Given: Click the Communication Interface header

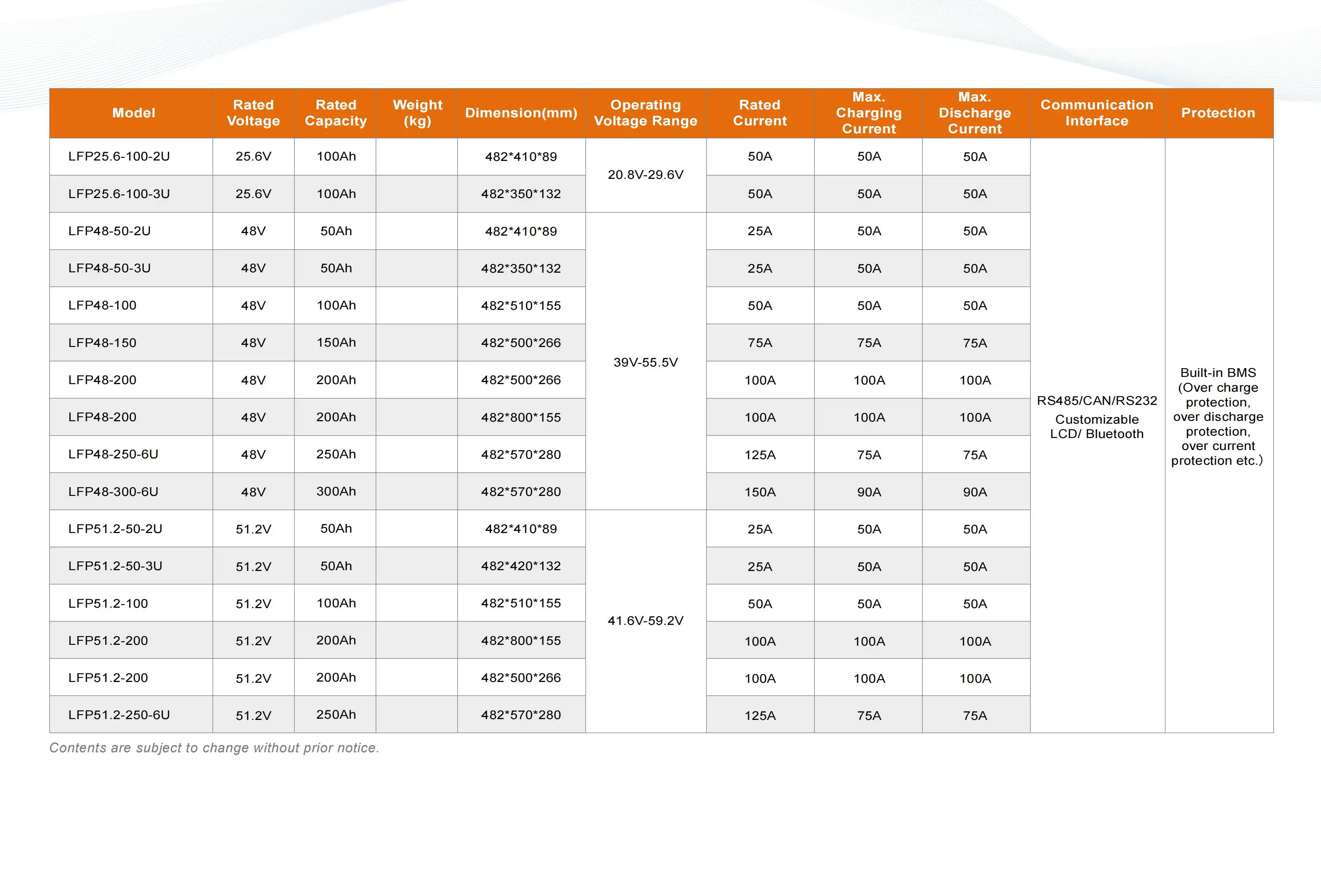Looking at the screenshot, I should point(1097,113).
